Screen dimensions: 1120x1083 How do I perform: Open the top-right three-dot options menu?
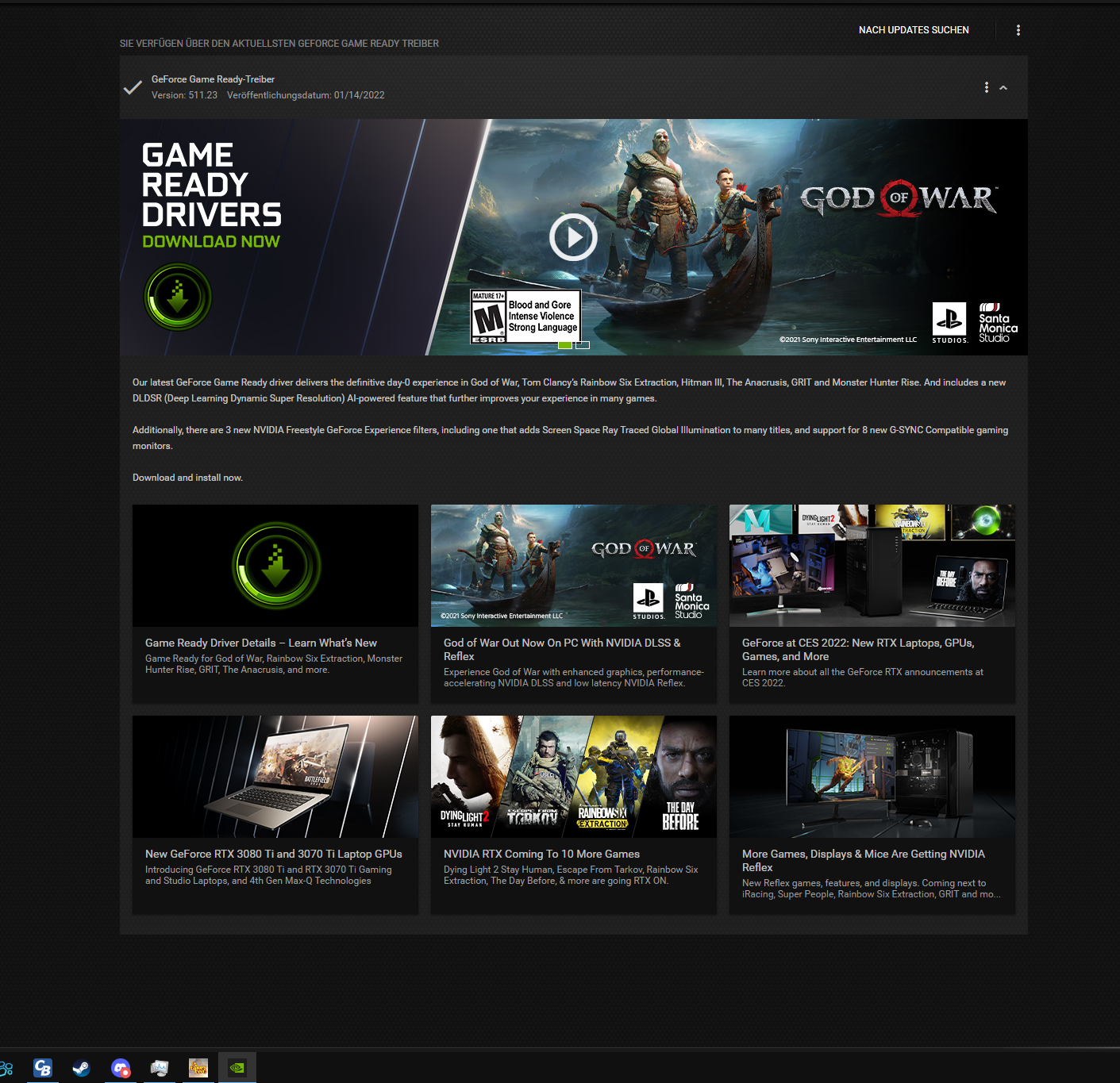pos(1018,30)
